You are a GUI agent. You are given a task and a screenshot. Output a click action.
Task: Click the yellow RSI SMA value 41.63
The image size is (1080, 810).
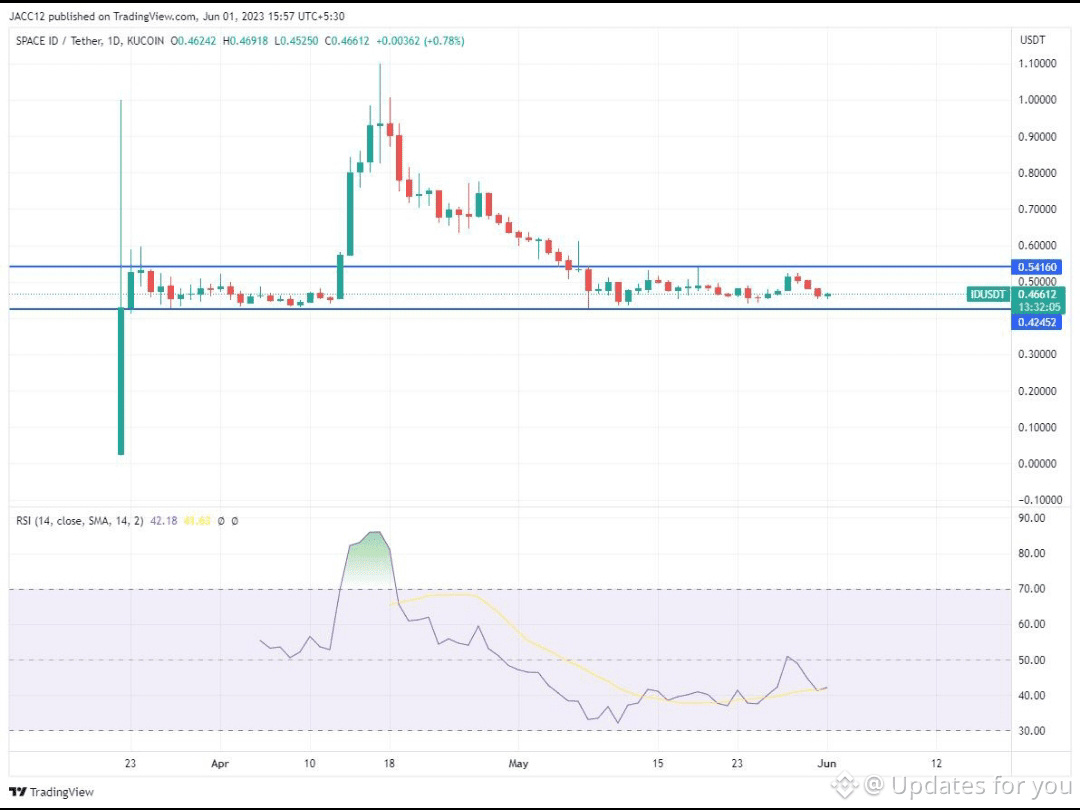click(x=197, y=521)
